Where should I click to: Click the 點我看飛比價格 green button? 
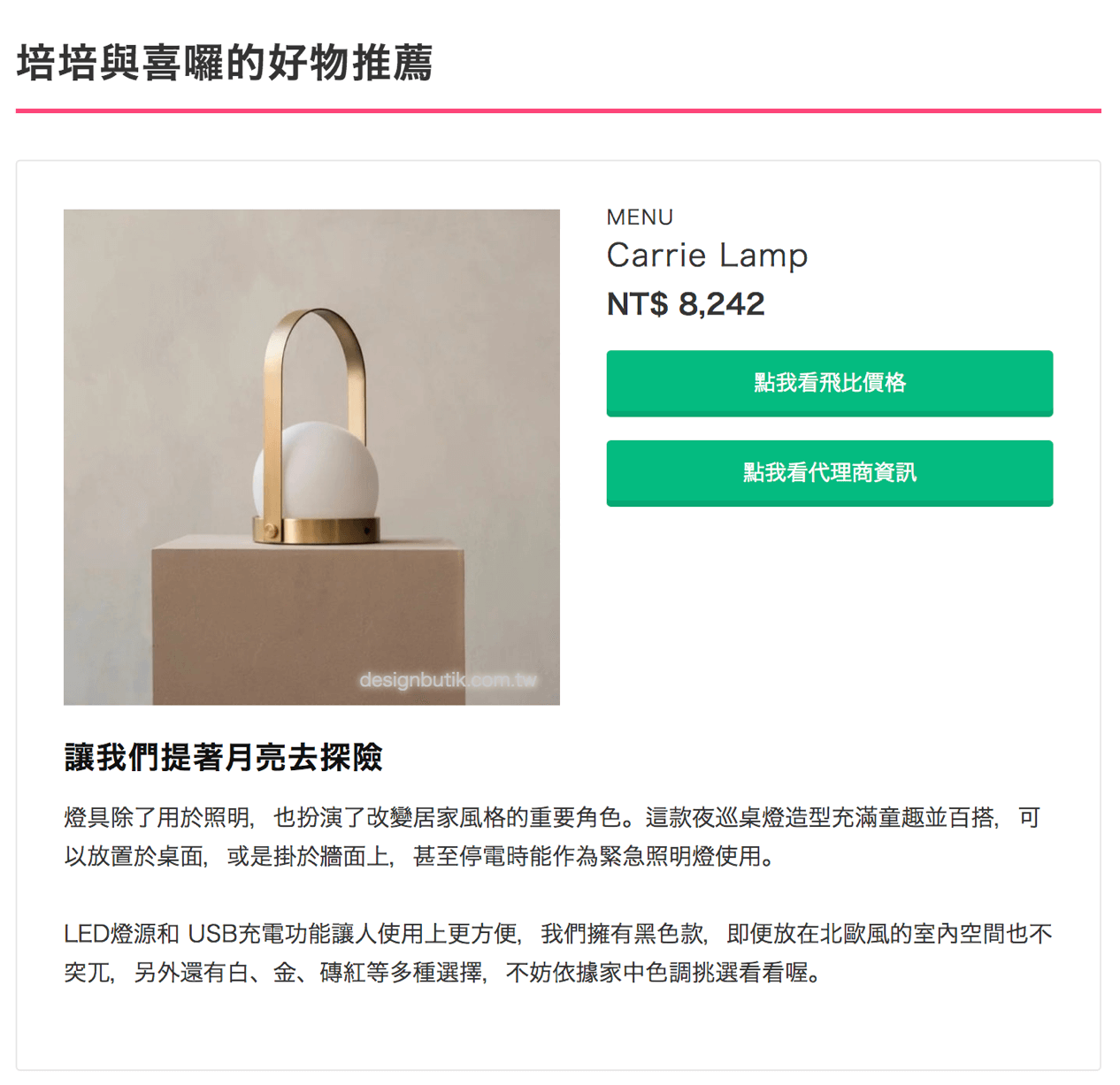(x=829, y=383)
